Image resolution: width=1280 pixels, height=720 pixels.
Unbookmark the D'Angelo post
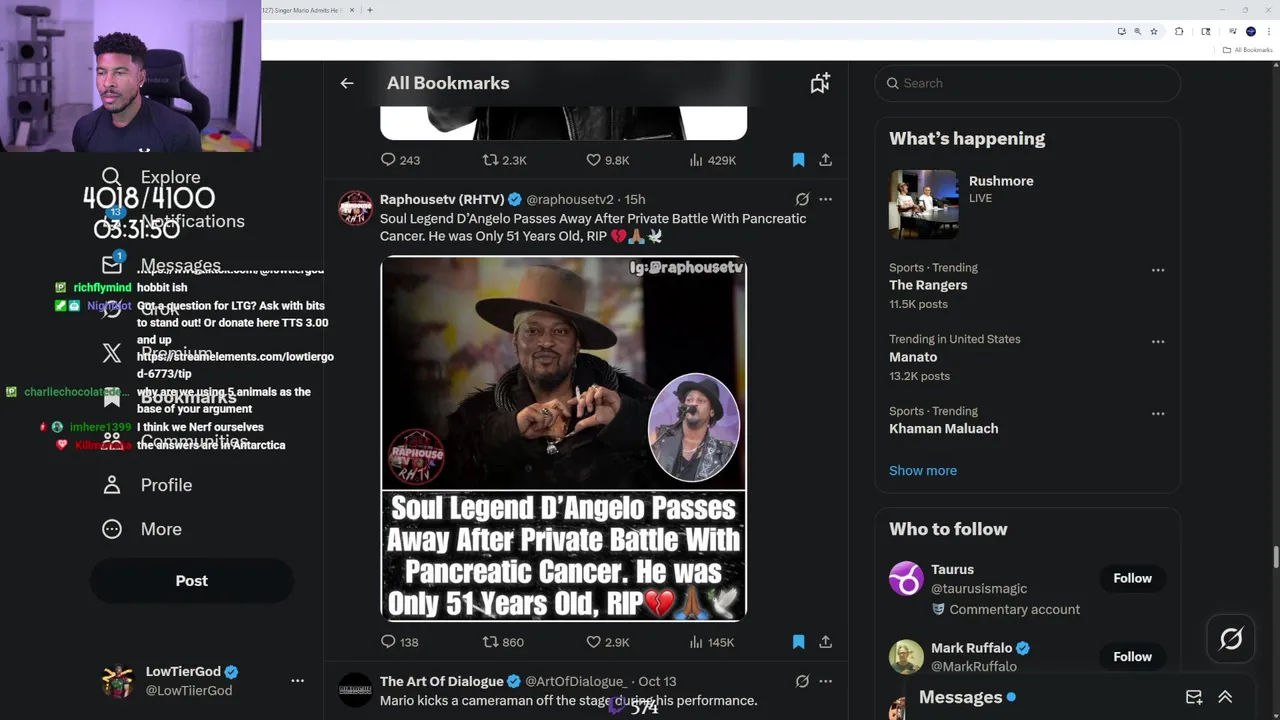click(x=798, y=642)
